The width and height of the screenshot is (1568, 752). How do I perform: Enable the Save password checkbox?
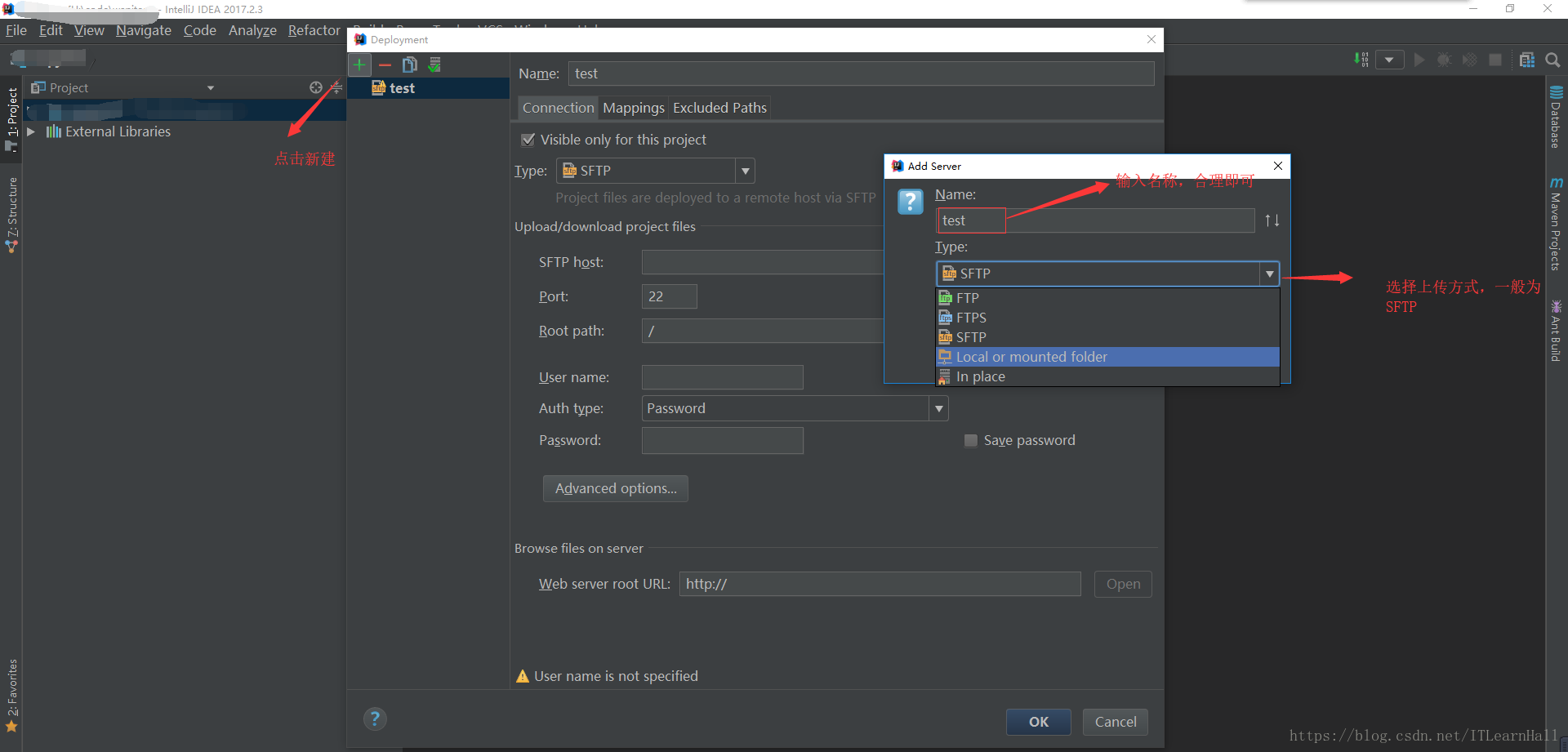[x=971, y=441]
